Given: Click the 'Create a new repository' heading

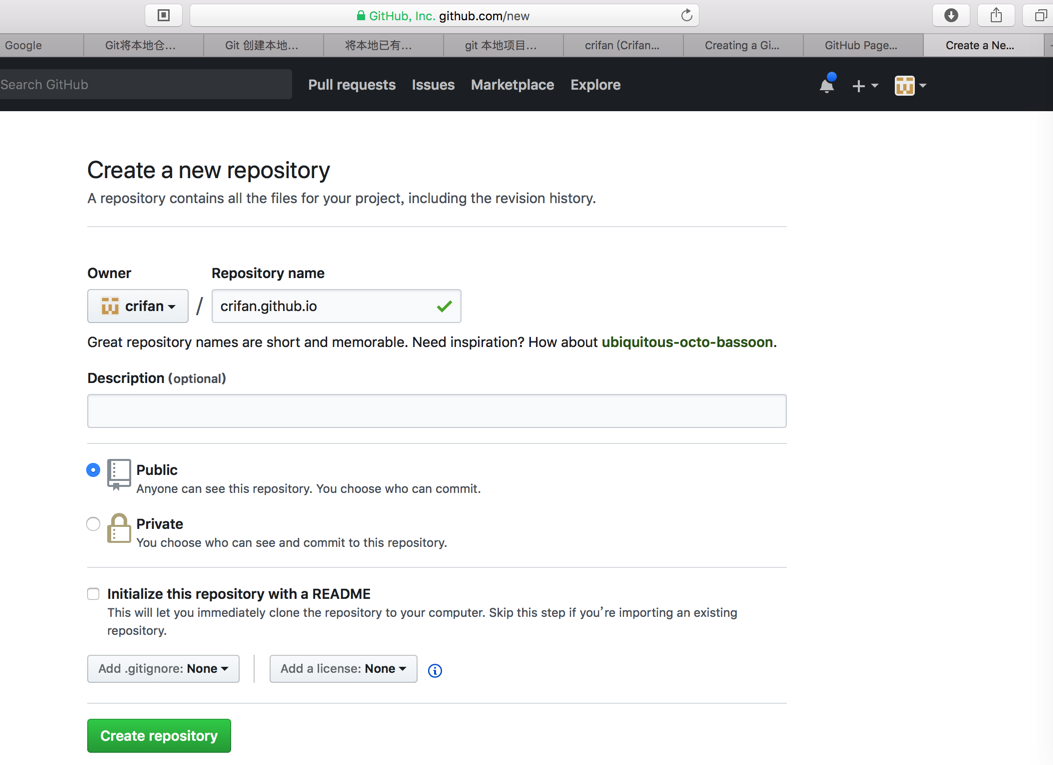Looking at the screenshot, I should click(x=209, y=171).
